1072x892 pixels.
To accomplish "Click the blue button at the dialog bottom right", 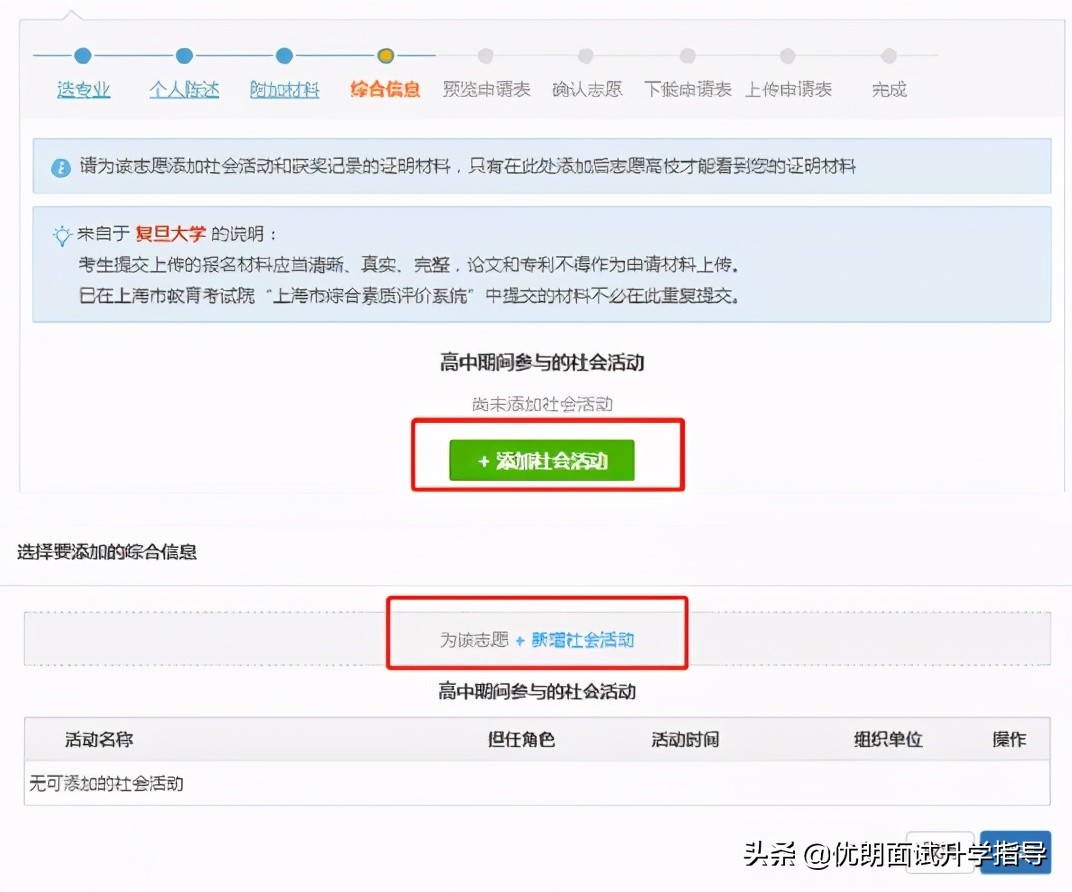I will tap(1015, 852).
